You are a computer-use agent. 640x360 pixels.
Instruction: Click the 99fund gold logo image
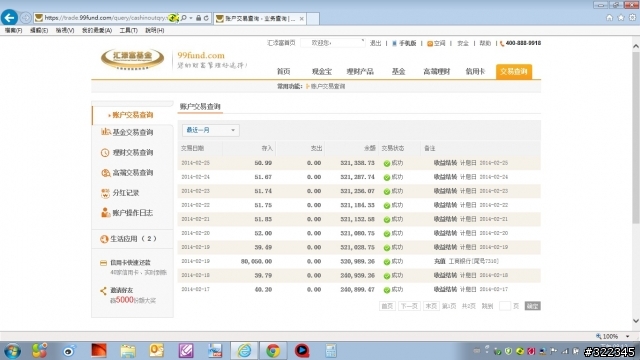133,58
